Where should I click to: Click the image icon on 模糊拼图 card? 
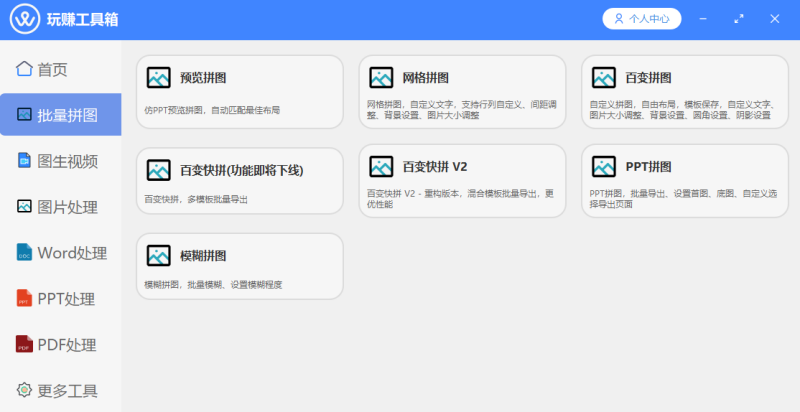pos(159,255)
